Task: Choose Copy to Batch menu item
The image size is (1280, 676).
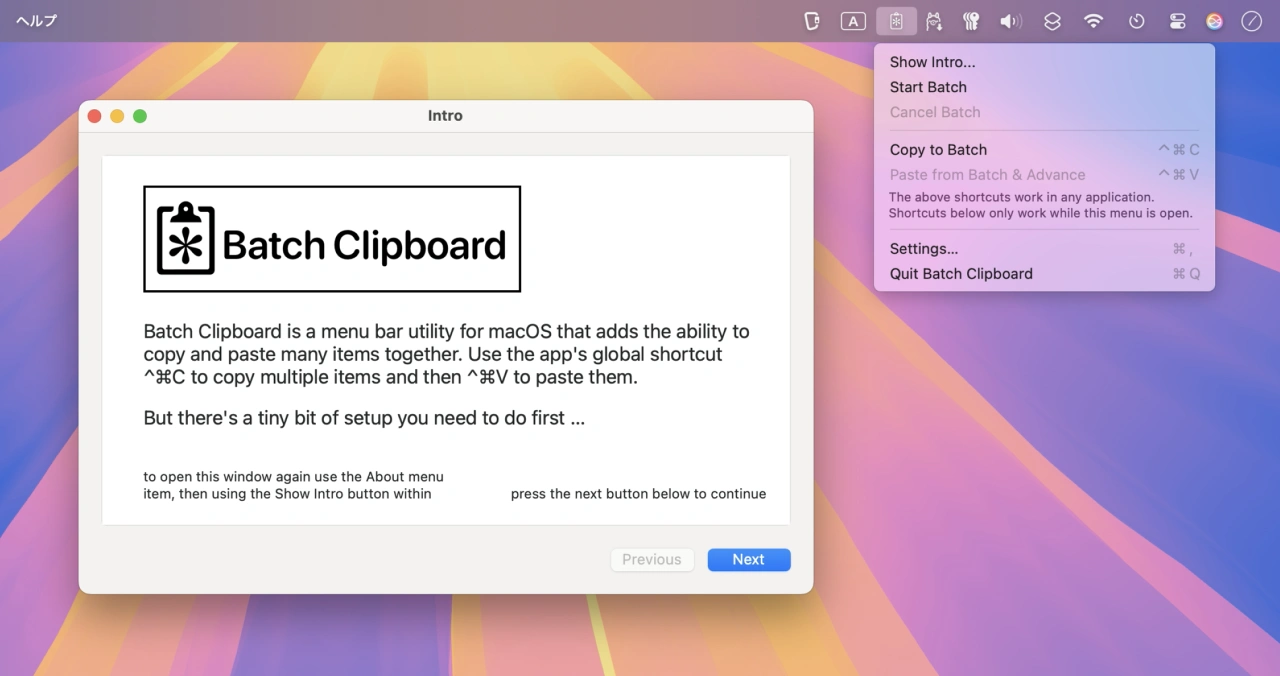Action: point(938,150)
